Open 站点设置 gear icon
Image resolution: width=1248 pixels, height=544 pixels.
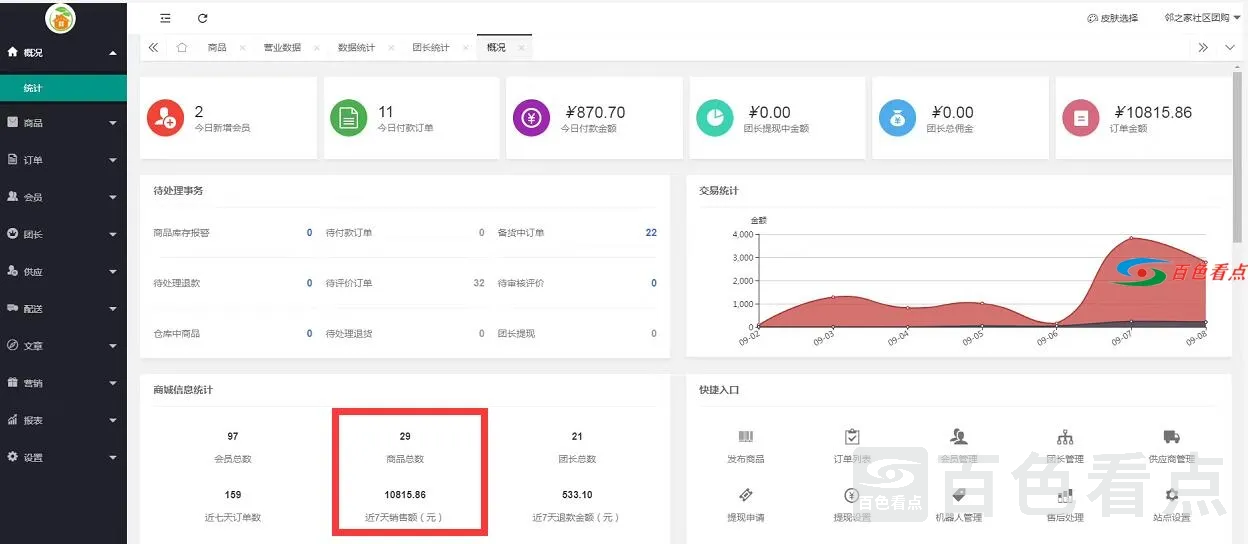click(x=1171, y=495)
